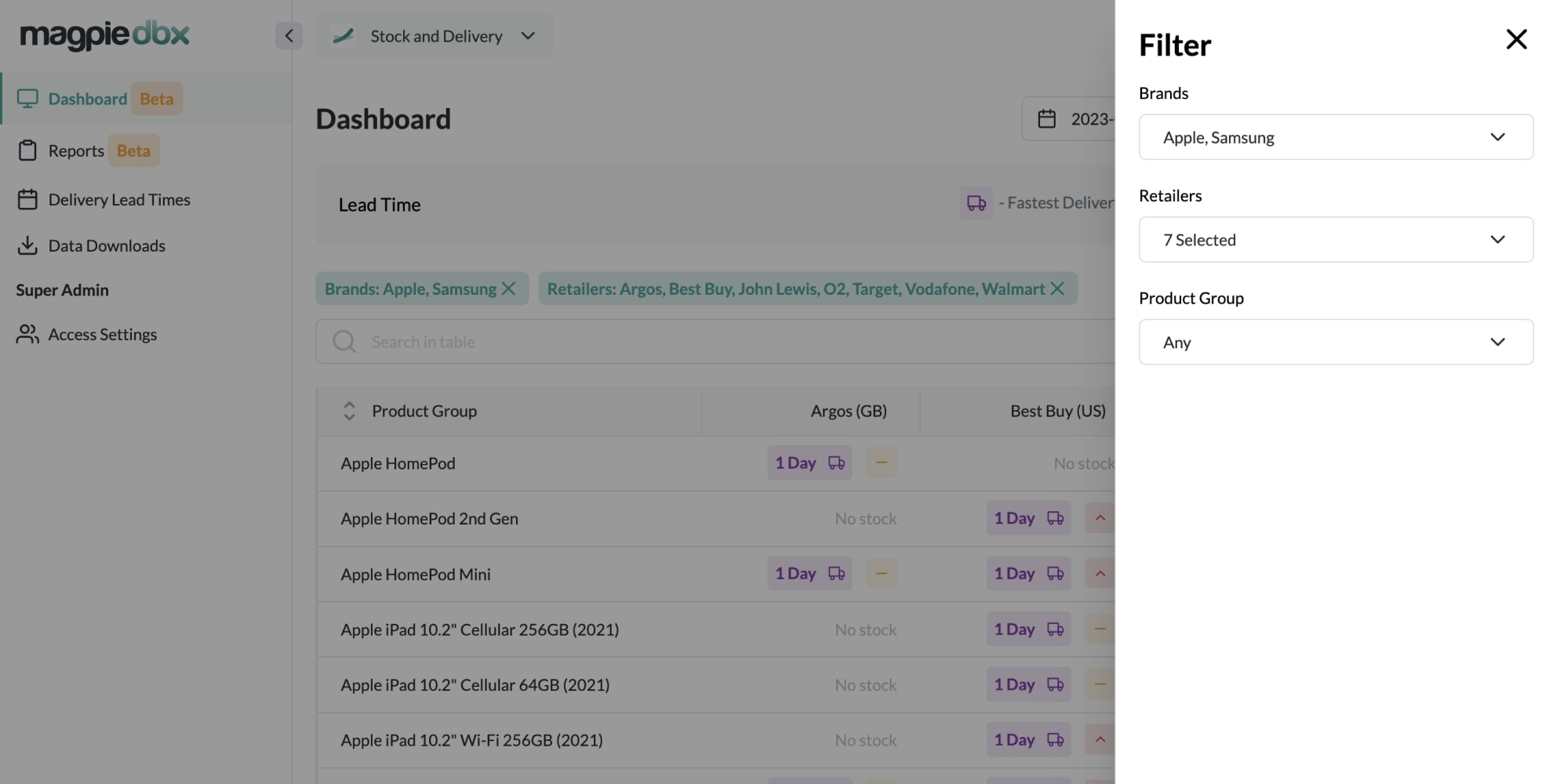Click Best Buy 1 Day badge for HomePod Mini

click(1028, 574)
